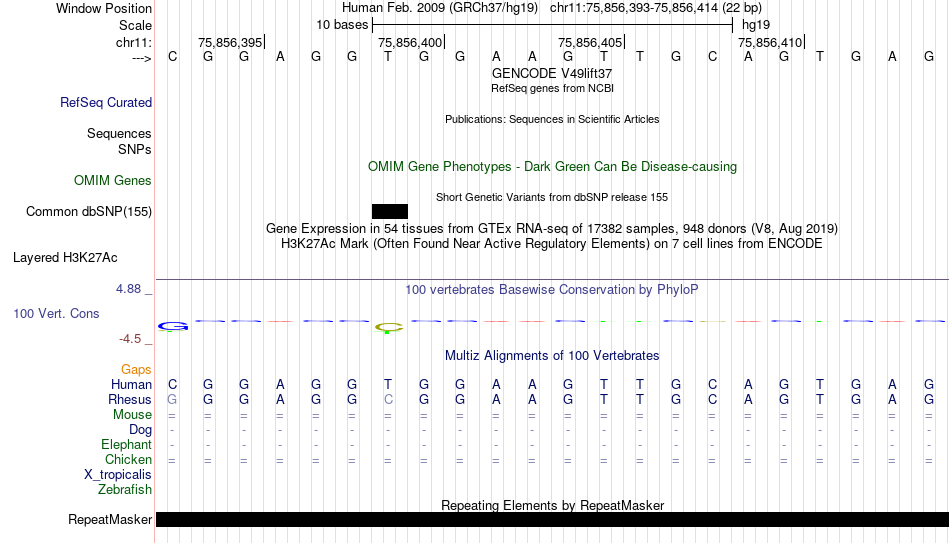This screenshot has width=950, height=543.
Task: Click the Layered H3K27Ac track label
Action: point(65,258)
